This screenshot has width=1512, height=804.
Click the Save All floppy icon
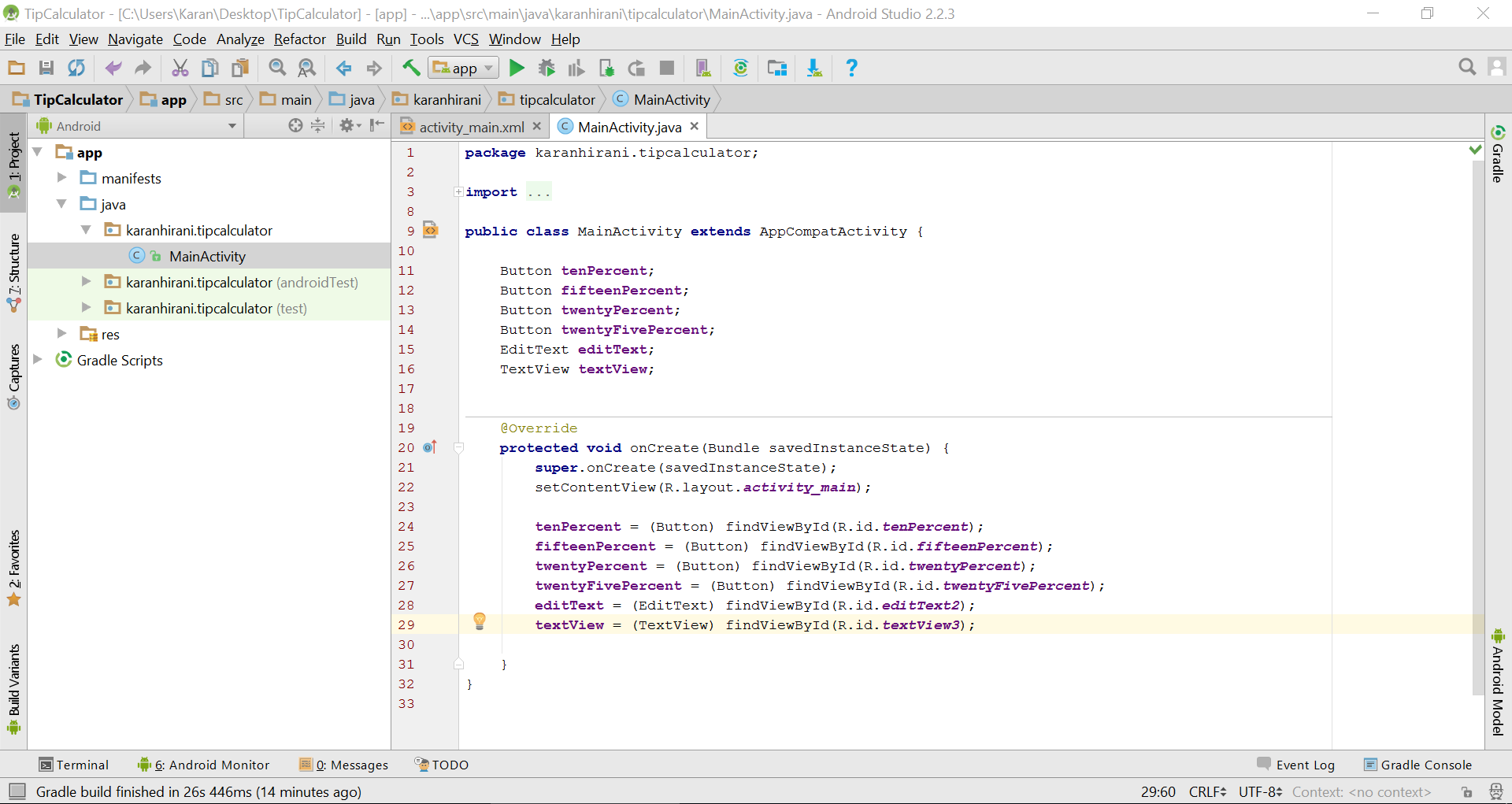click(46, 69)
